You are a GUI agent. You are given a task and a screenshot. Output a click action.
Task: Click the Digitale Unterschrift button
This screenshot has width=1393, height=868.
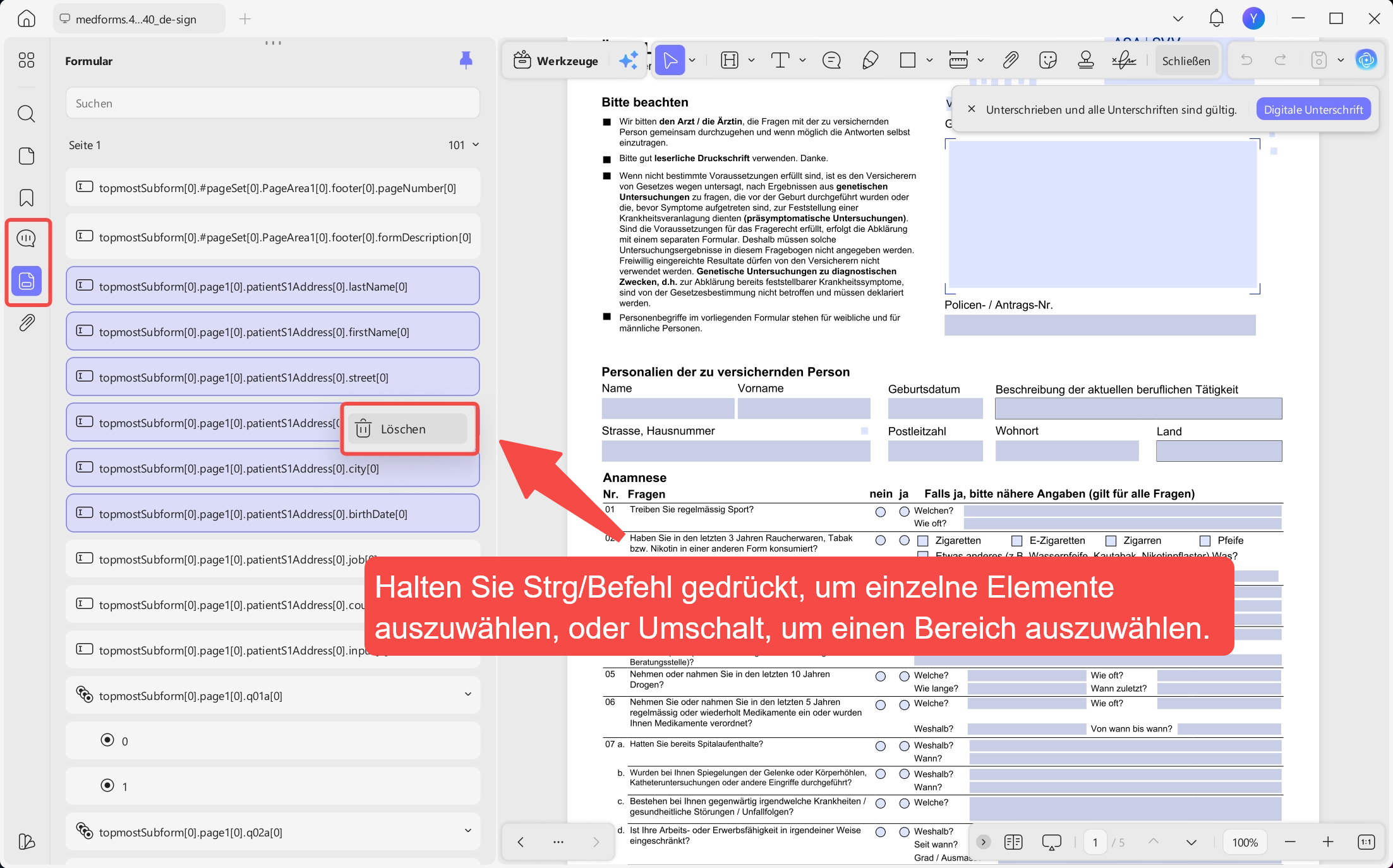[1313, 109]
